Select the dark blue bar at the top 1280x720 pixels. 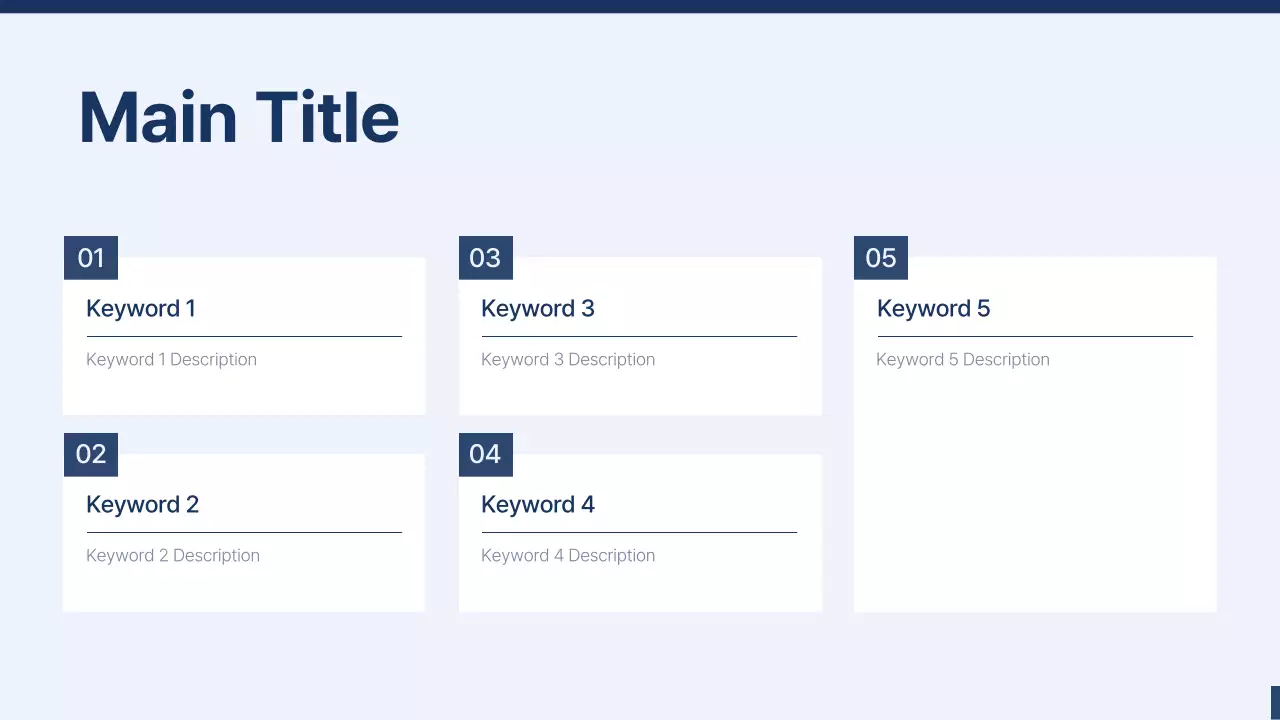(x=640, y=6)
